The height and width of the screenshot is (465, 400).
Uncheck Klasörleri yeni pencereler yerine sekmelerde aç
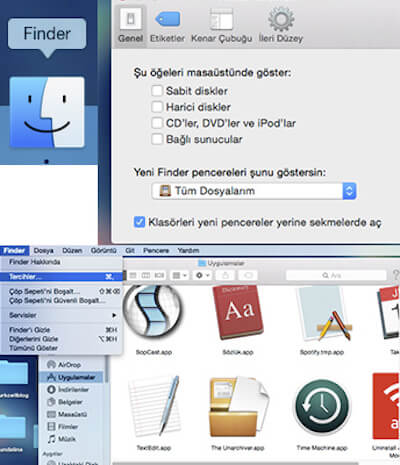click(x=139, y=222)
